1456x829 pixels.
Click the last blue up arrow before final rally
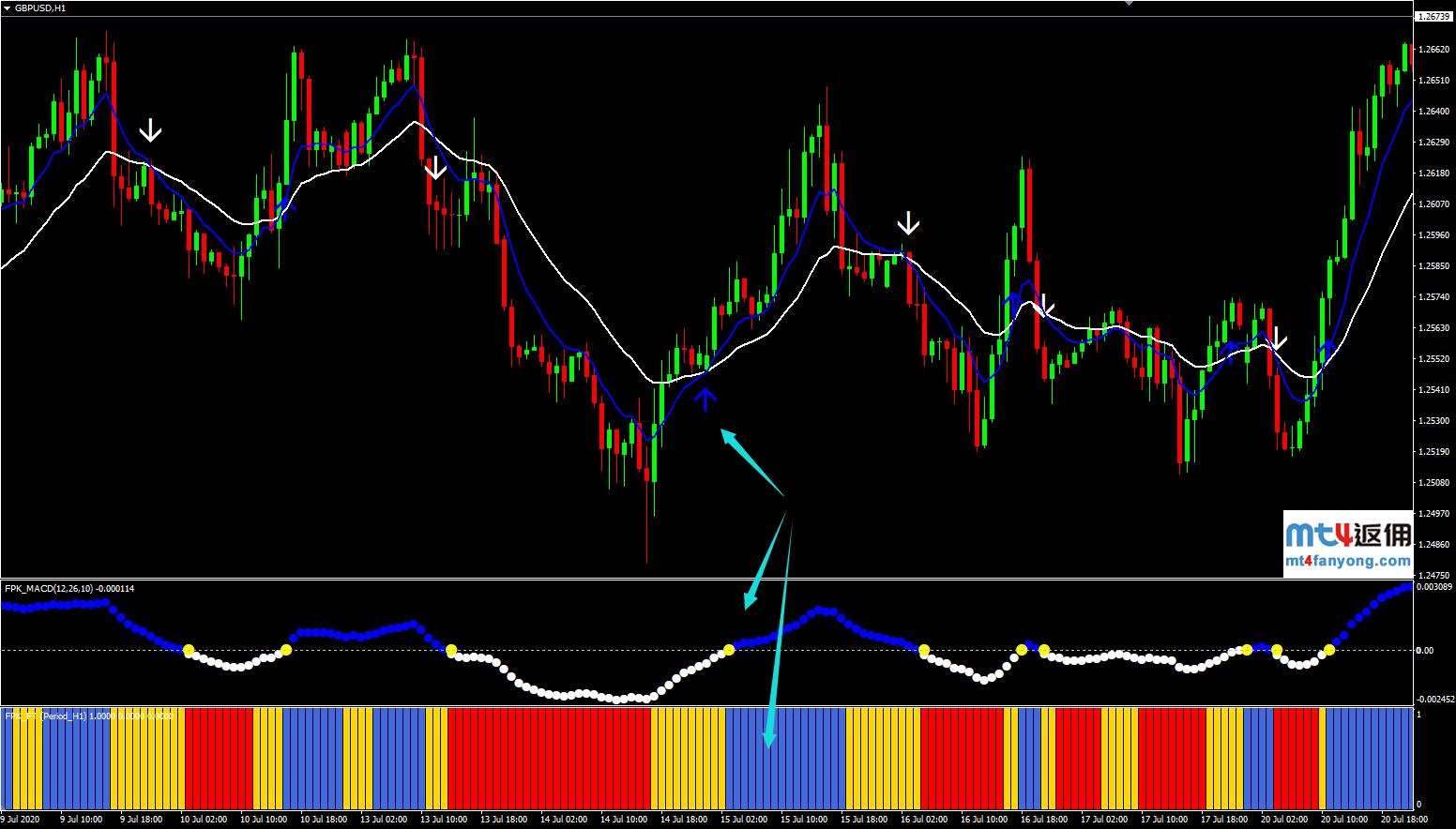coord(1327,348)
